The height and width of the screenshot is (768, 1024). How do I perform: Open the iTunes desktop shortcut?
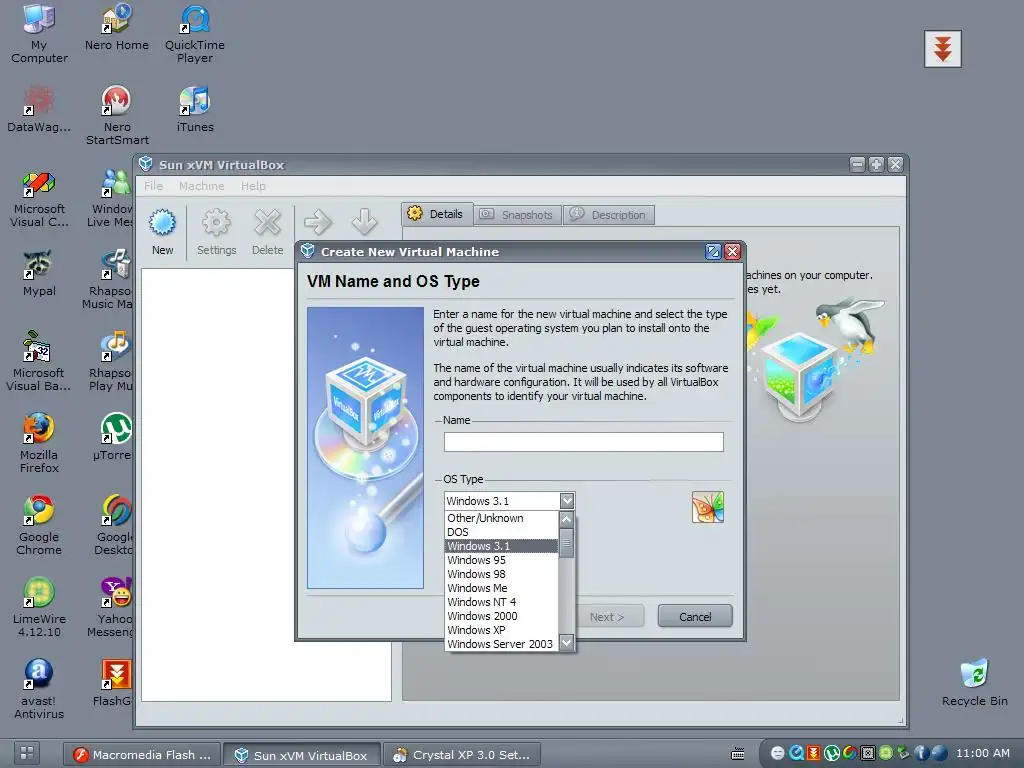(195, 109)
